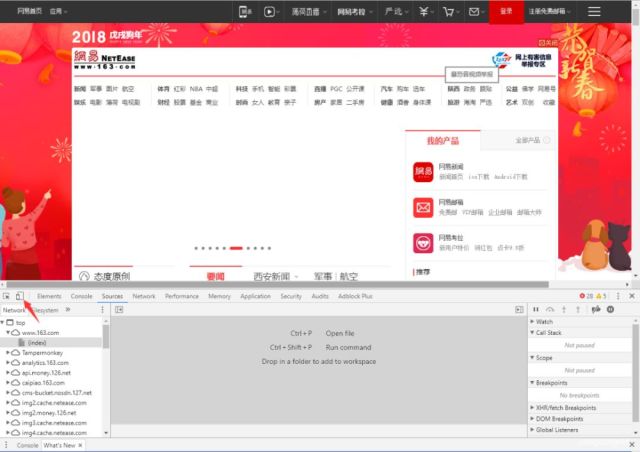
Task: Open the Application tab
Action: 256,296
